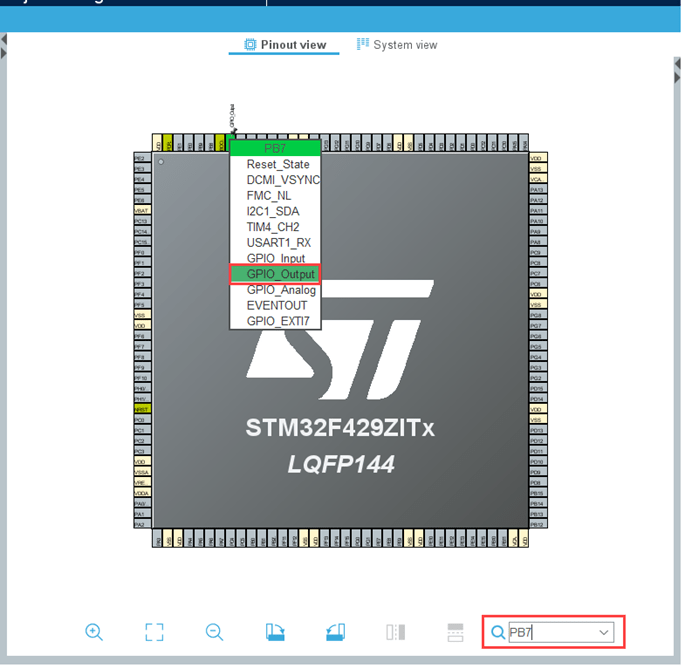Viewport: 685px width, 668px height.
Task: Select GPIO_Output from PB7 pin menu
Action: (x=280, y=274)
